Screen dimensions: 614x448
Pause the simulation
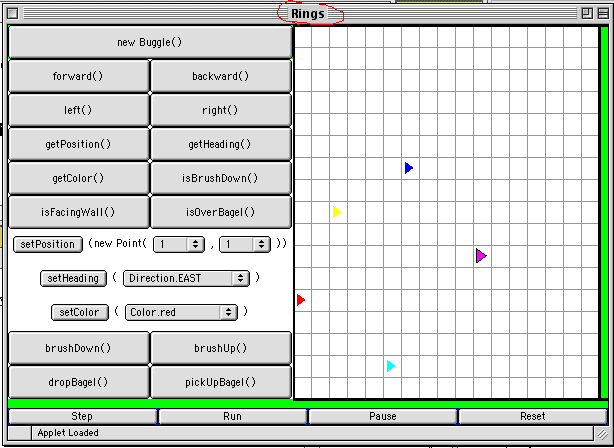pyautogui.click(x=383, y=416)
